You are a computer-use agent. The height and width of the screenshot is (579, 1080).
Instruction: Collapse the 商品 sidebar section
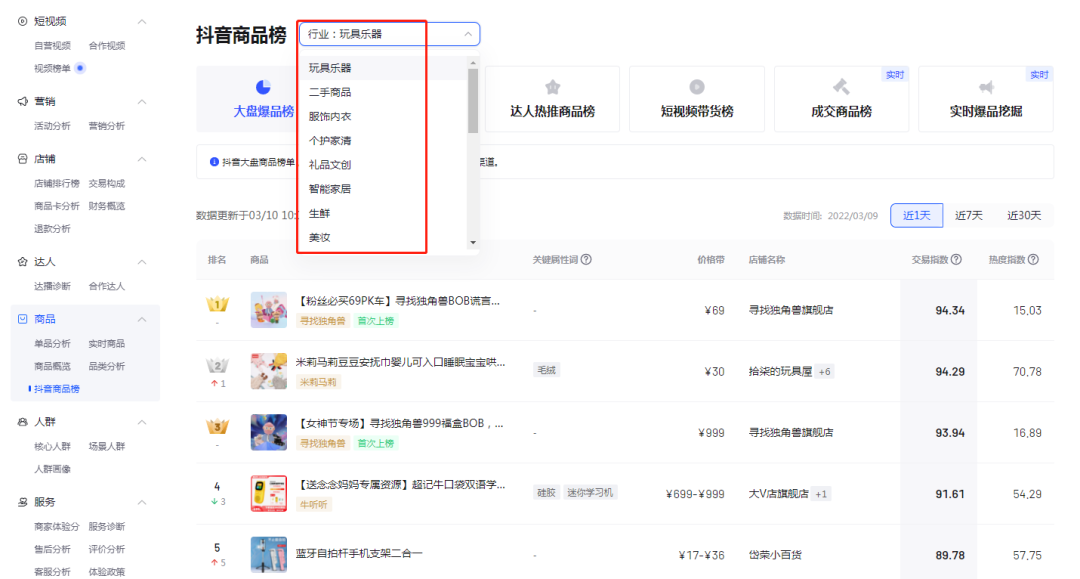tap(142, 319)
